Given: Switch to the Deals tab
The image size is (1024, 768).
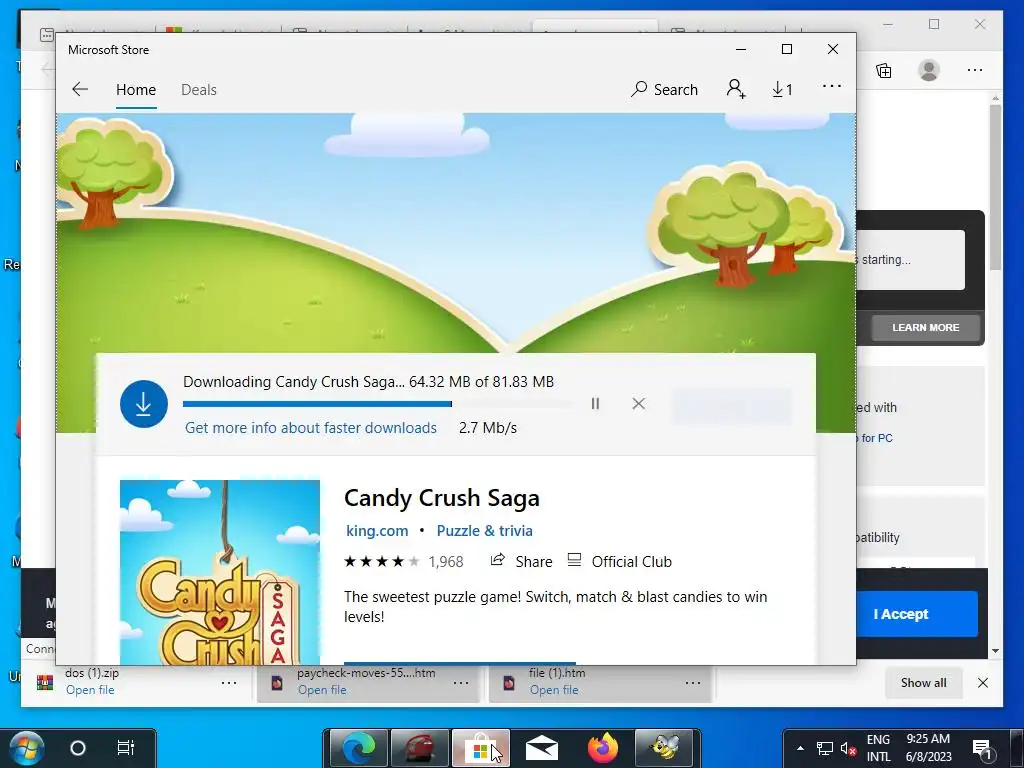Looking at the screenshot, I should (199, 89).
